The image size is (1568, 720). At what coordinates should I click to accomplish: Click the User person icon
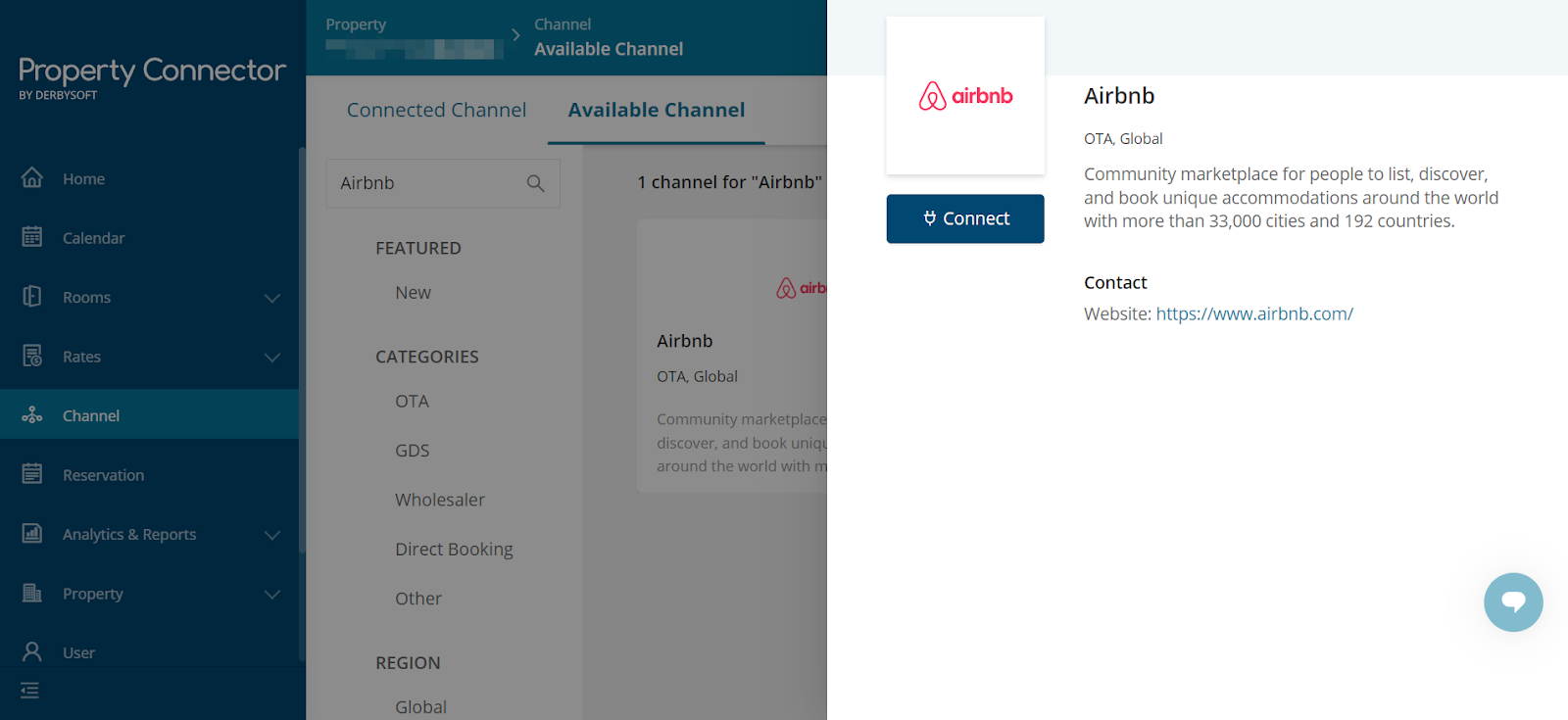click(32, 651)
